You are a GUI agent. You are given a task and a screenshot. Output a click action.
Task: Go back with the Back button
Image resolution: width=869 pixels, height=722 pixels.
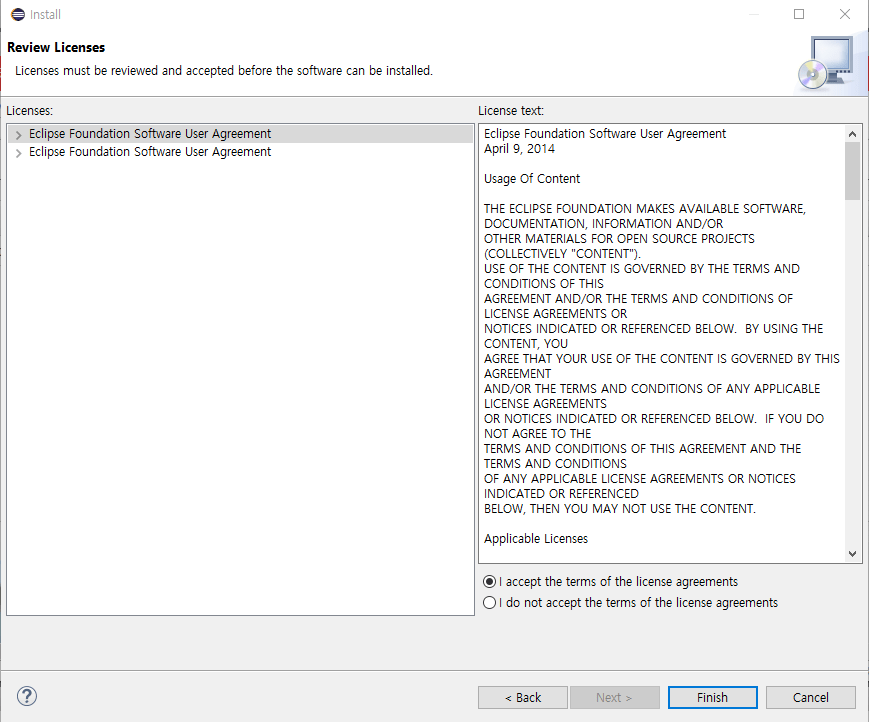coord(523,697)
